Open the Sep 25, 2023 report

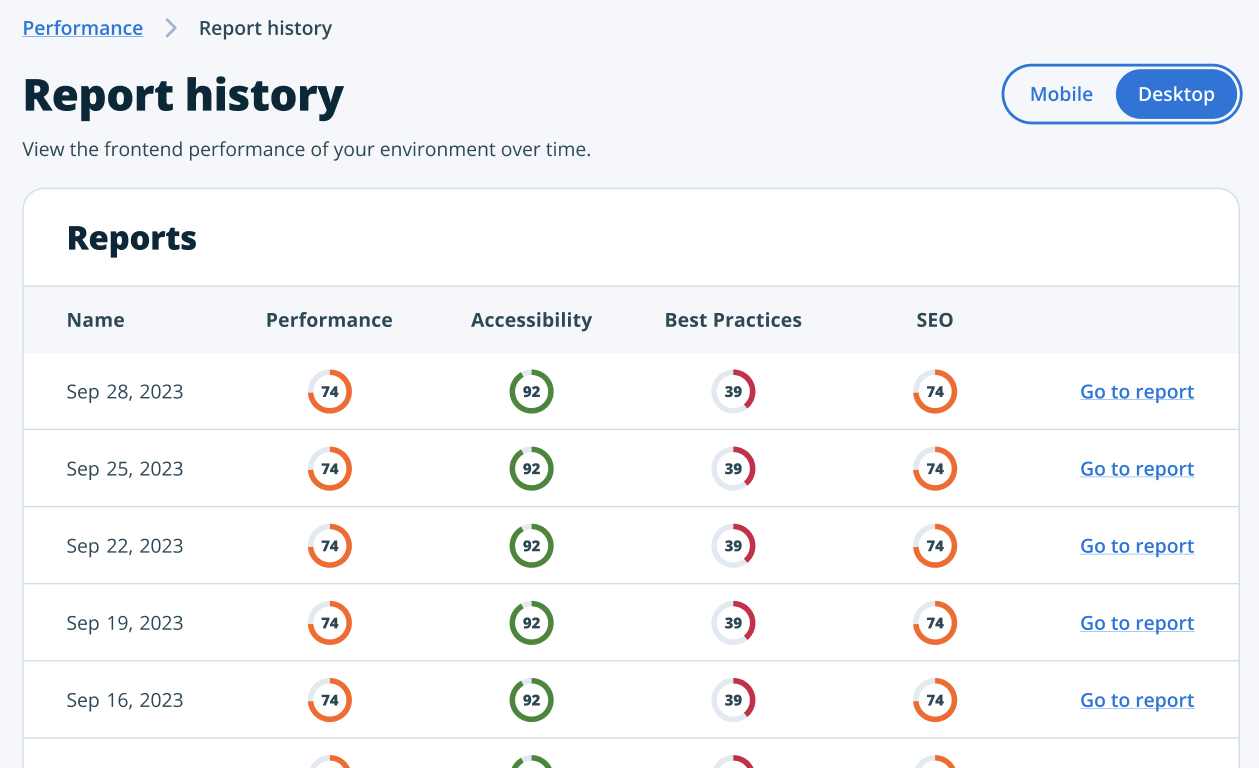(1136, 468)
